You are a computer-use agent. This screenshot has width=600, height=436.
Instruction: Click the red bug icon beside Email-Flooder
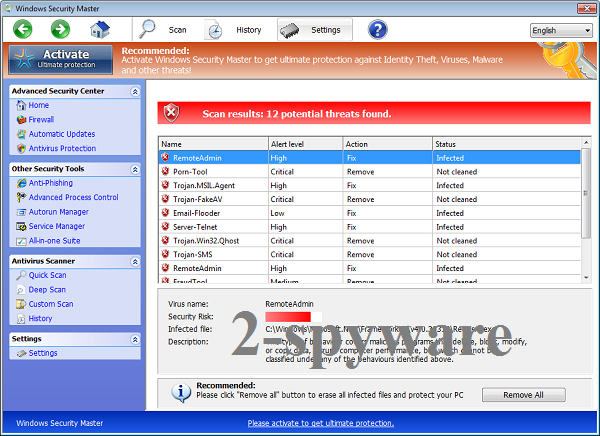pos(165,212)
